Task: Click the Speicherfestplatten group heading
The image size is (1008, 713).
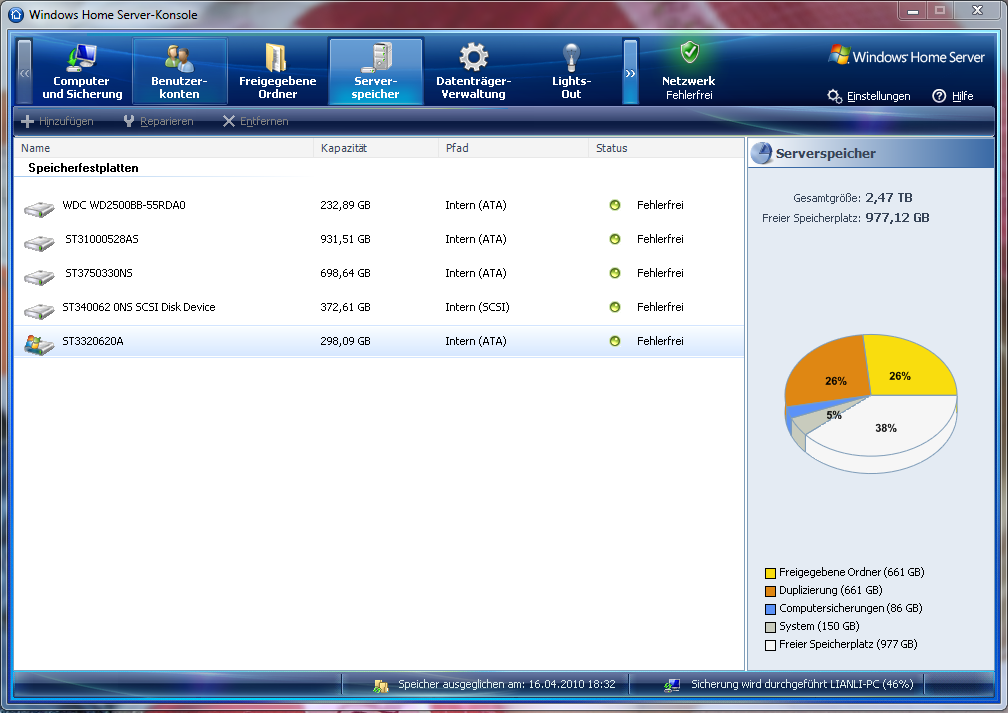Action: (83, 168)
